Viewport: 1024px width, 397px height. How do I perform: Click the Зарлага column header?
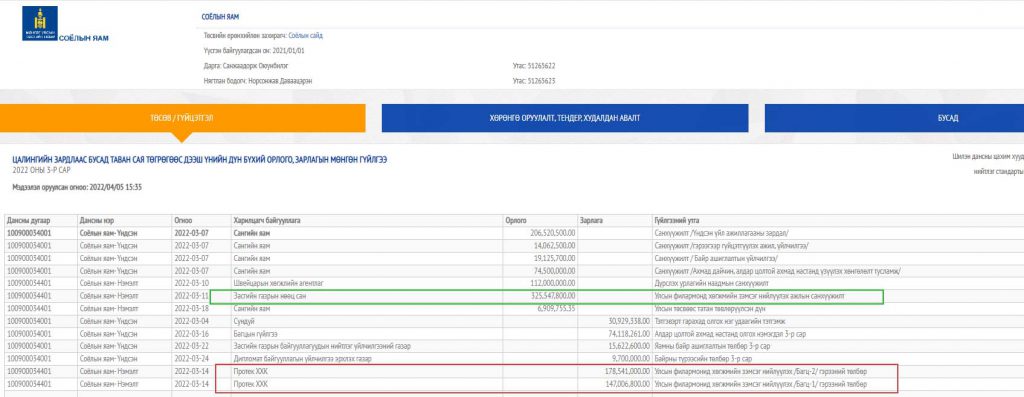click(x=614, y=221)
